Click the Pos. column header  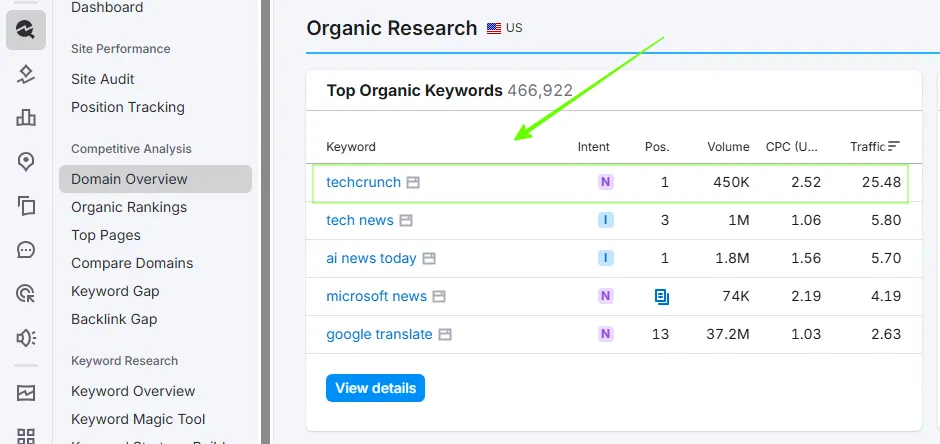(x=657, y=147)
